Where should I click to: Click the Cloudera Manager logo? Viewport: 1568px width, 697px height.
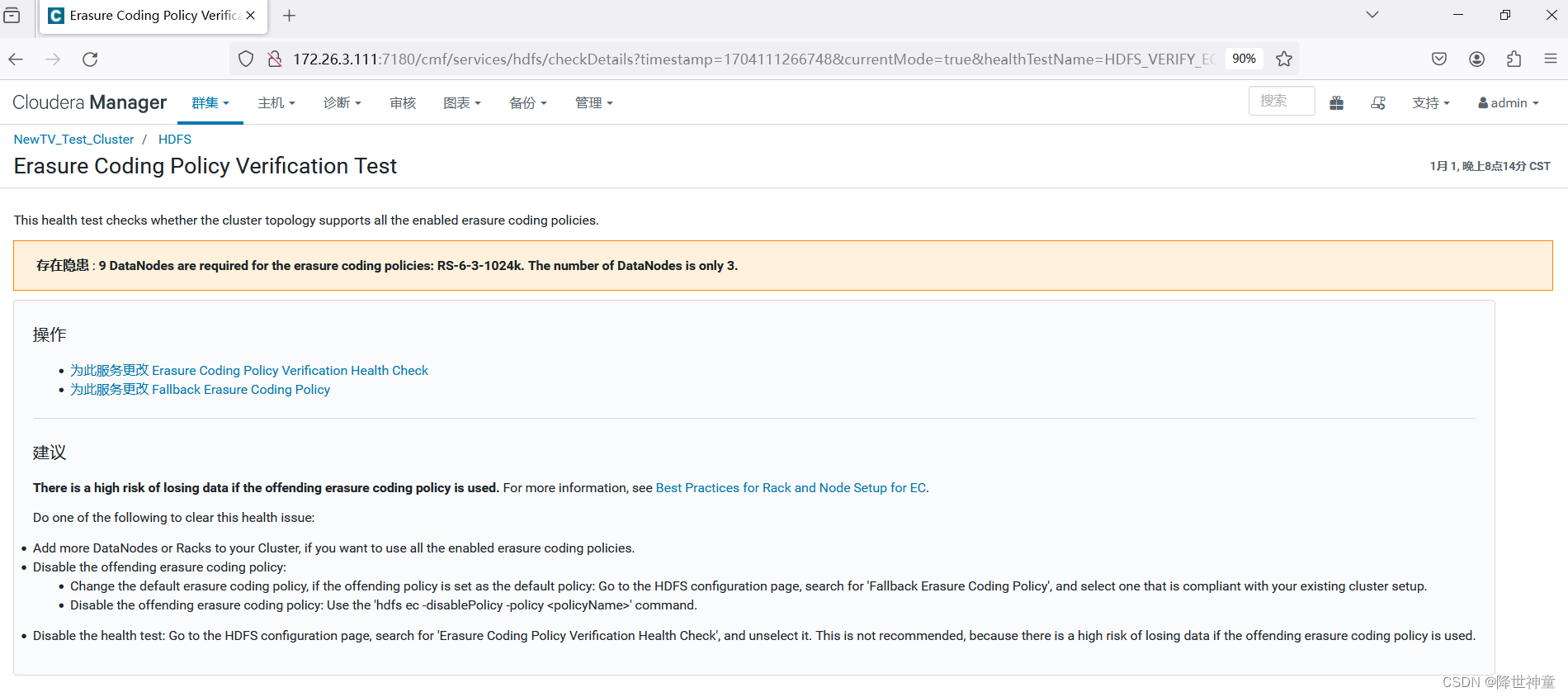tap(89, 102)
